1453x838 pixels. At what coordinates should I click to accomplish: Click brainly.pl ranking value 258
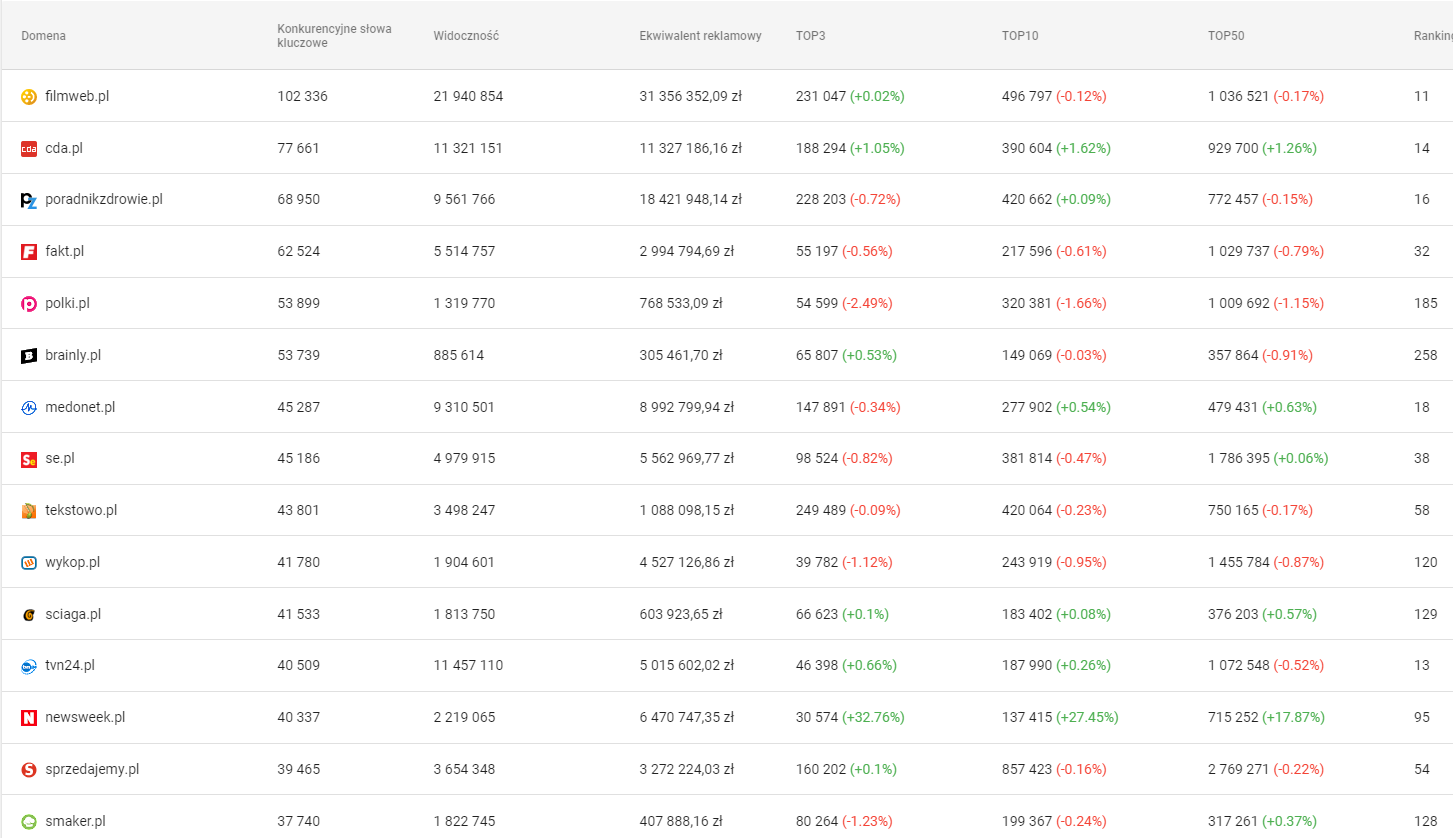pos(1426,355)
